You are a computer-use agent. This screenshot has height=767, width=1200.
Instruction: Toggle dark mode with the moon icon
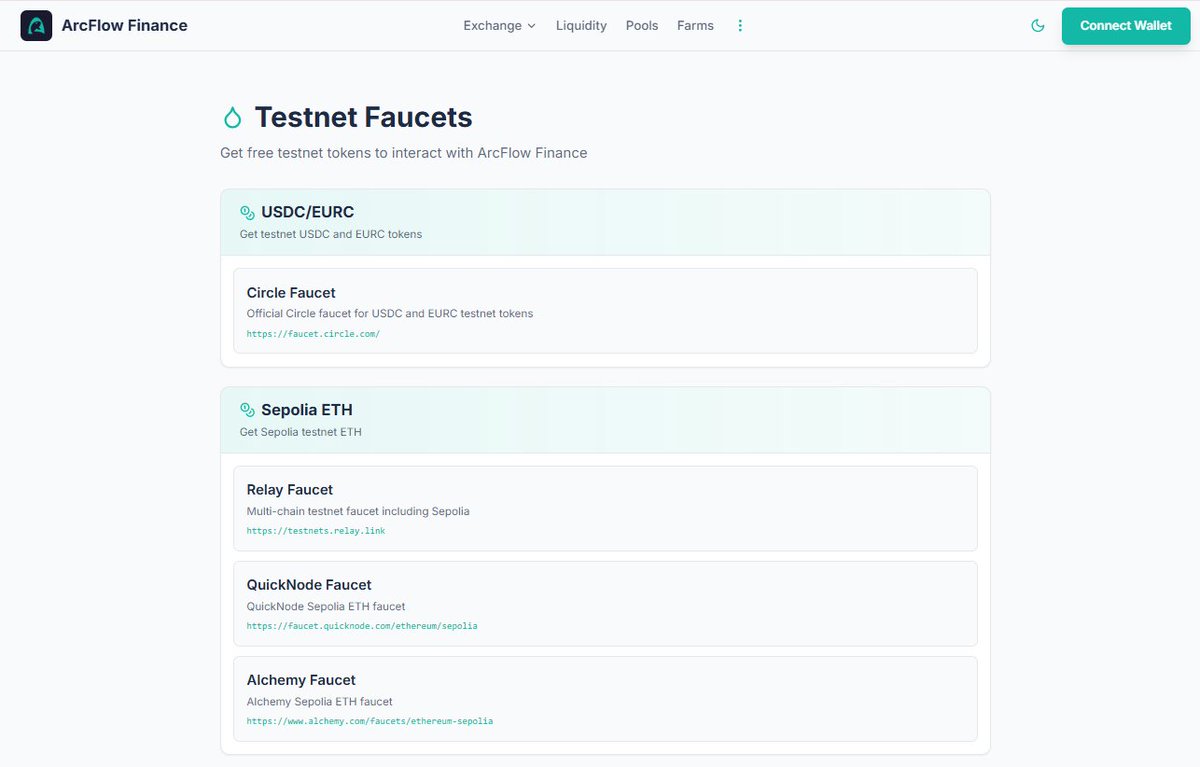point(1037,26)
